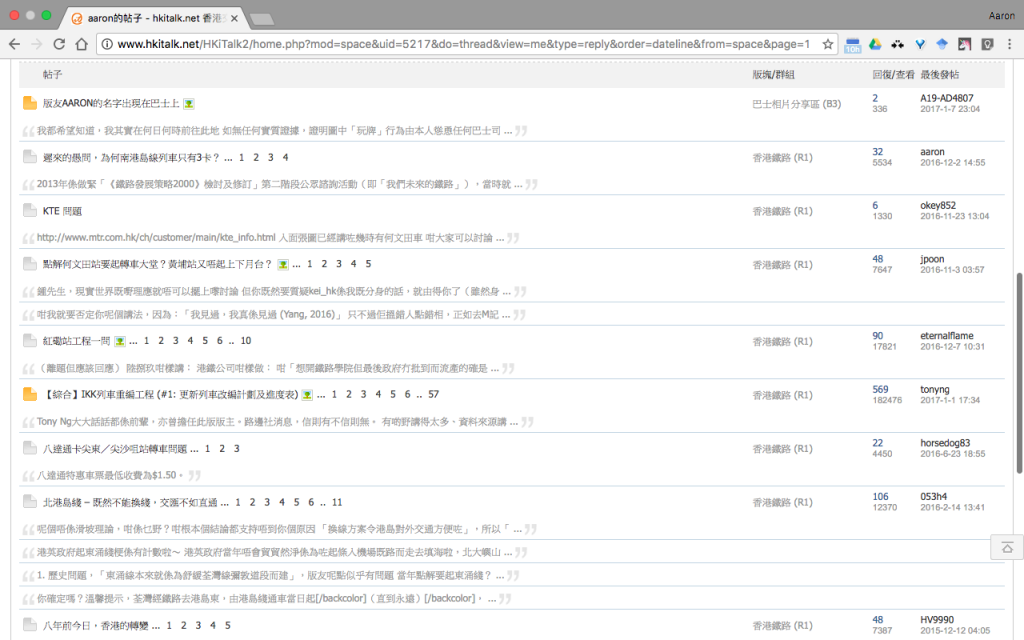Jump to page 11 of 北港島綫 thread
This screenshot has width=1024, height=640.
(x=337, y=502)
